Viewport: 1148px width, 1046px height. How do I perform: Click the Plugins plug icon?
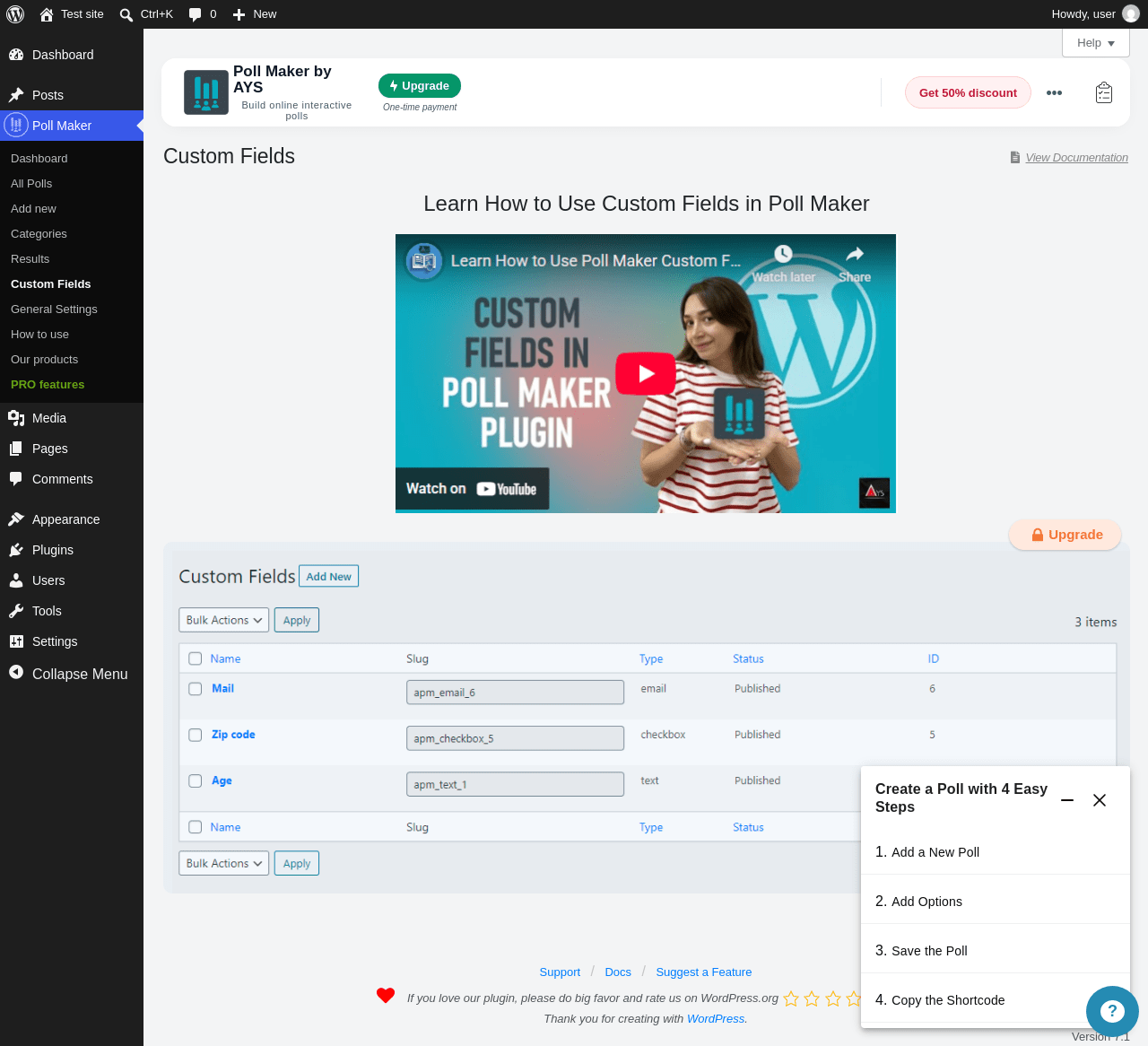16,550
